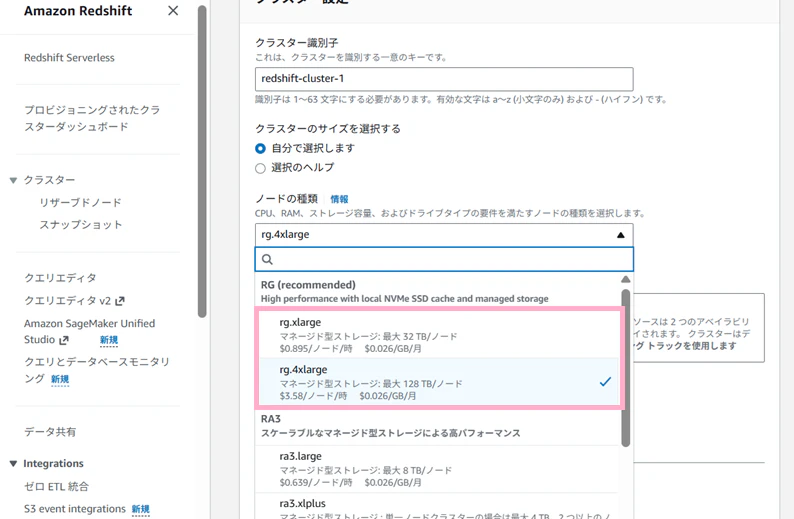Screen dimensions: 794x519
Task: Click the クラスター heading in sidebar
Action: tap(49, 180)
